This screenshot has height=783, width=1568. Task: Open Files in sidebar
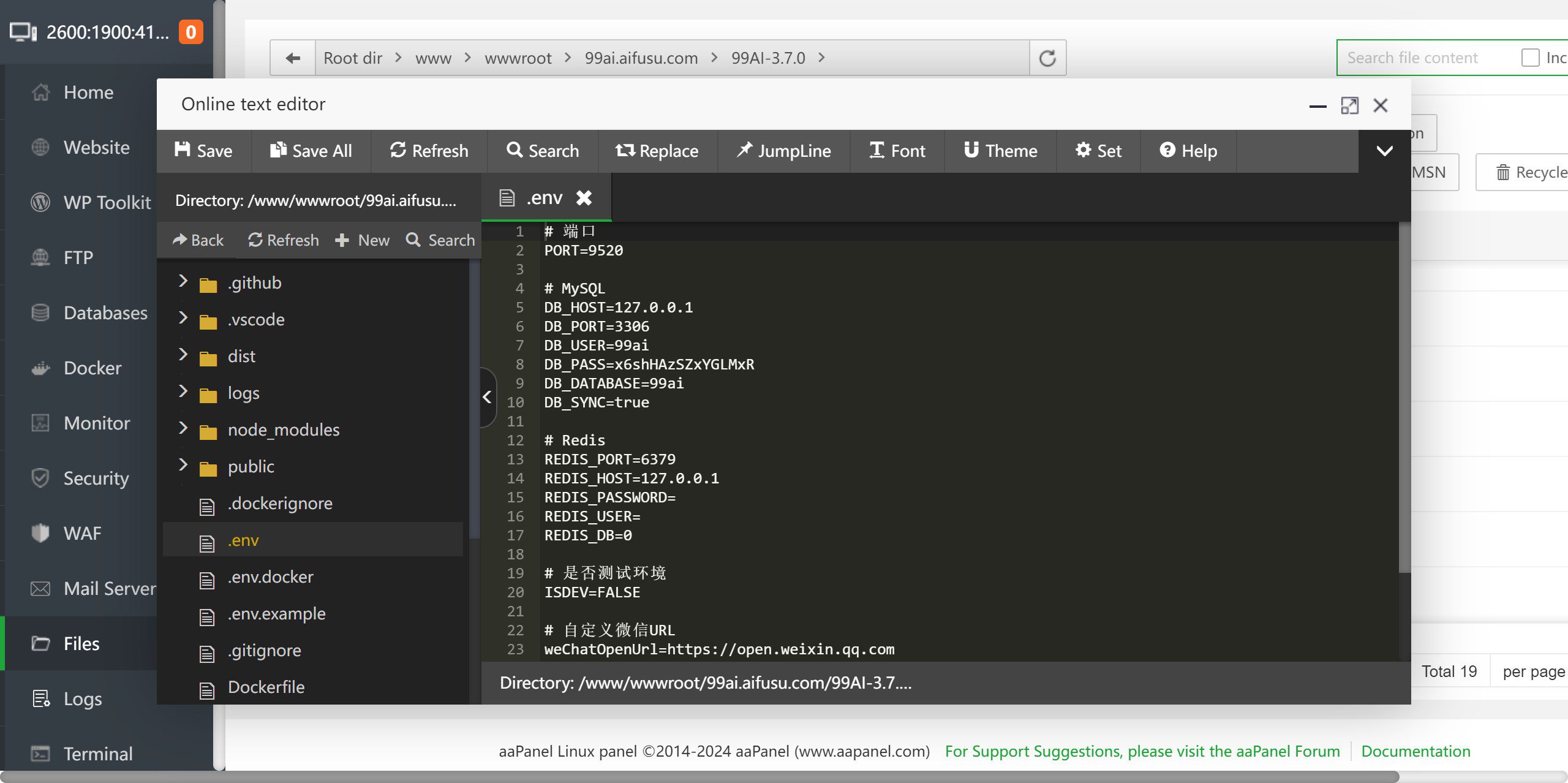pos(80,644)
